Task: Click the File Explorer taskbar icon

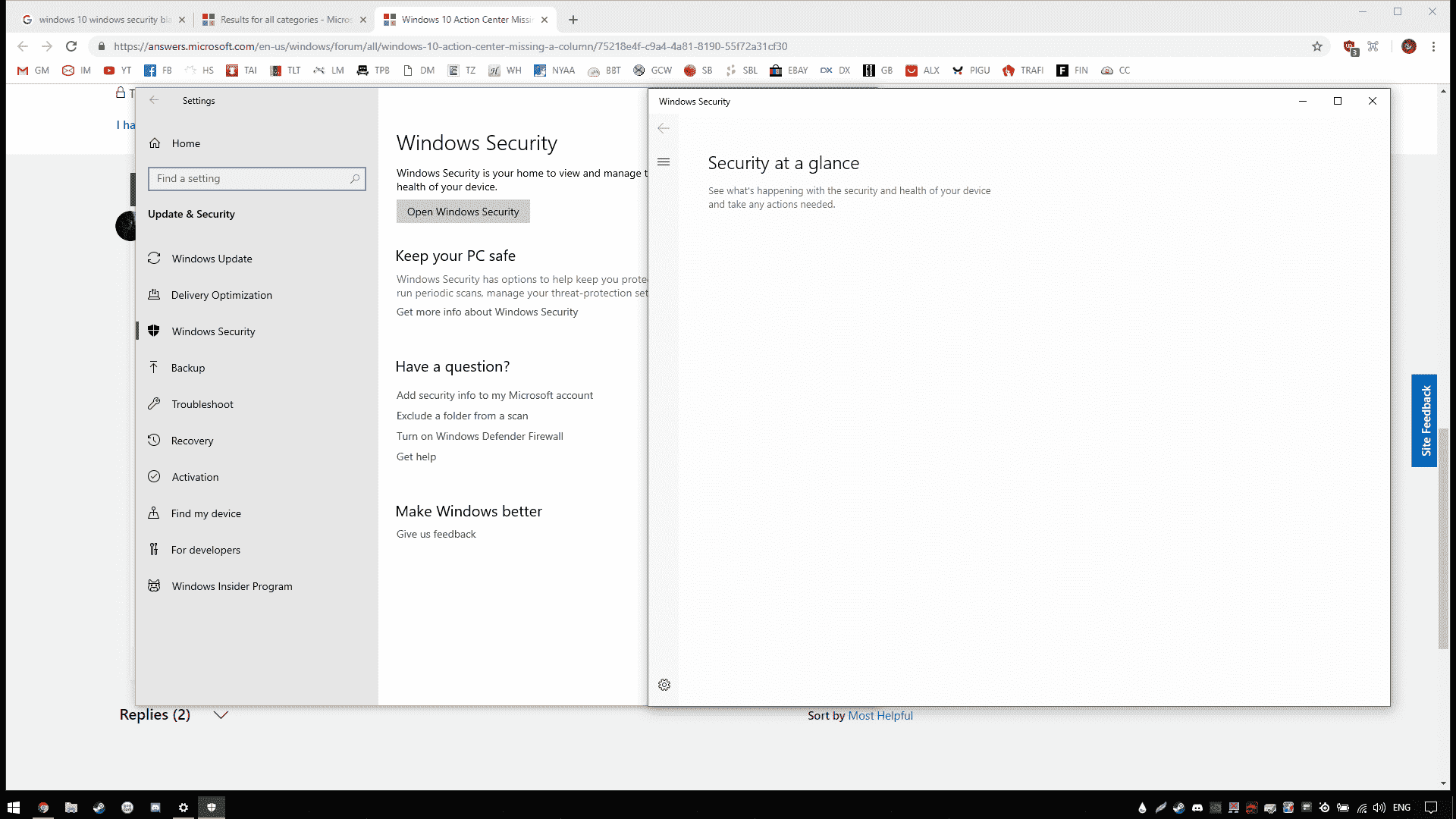Action: [71, 808]
